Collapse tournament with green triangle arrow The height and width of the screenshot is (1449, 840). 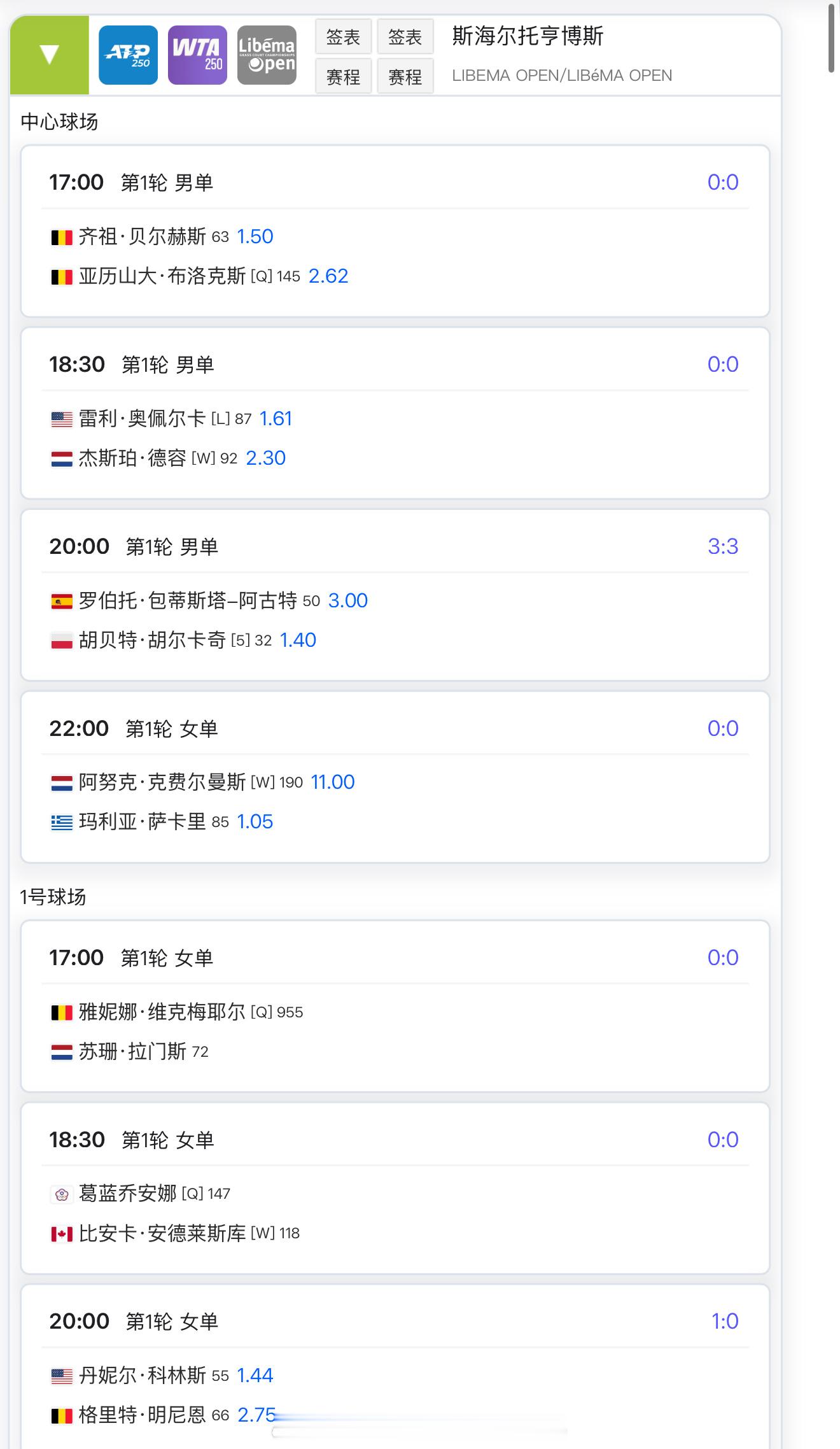click(49, 55)
